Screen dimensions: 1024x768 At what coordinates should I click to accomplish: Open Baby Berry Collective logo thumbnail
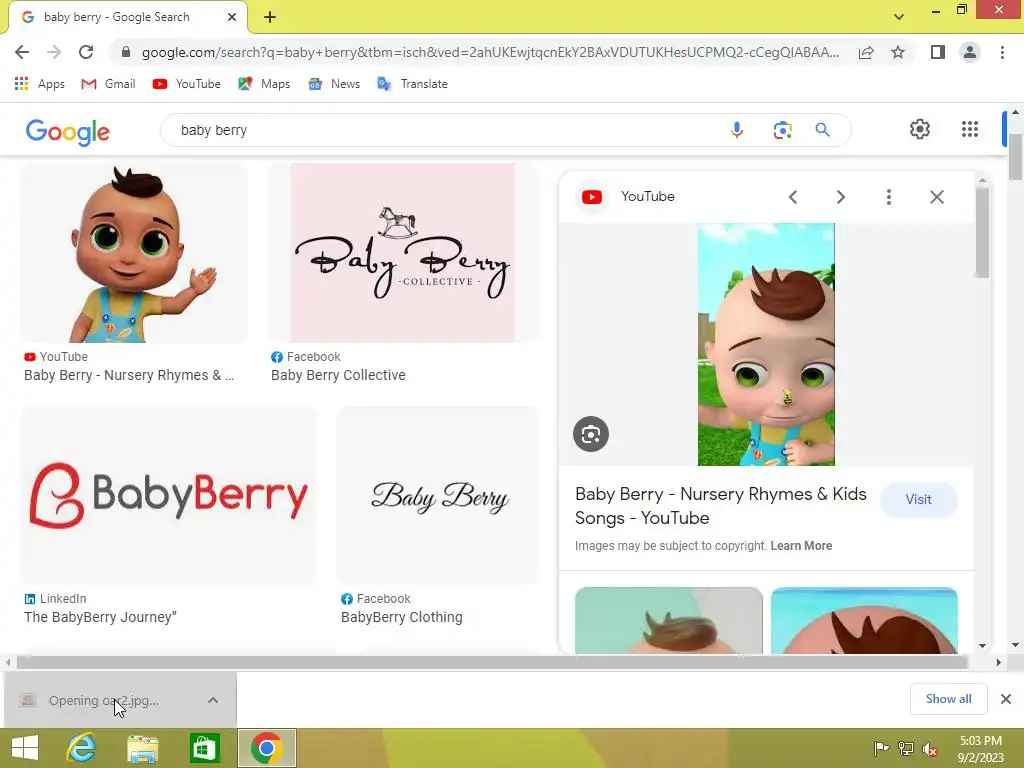(403, 253)
